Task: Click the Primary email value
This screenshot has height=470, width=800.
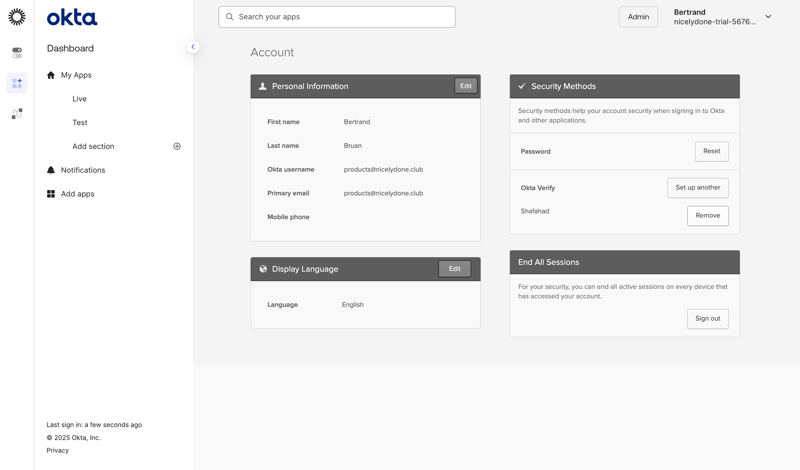Action: click(383, 193)
